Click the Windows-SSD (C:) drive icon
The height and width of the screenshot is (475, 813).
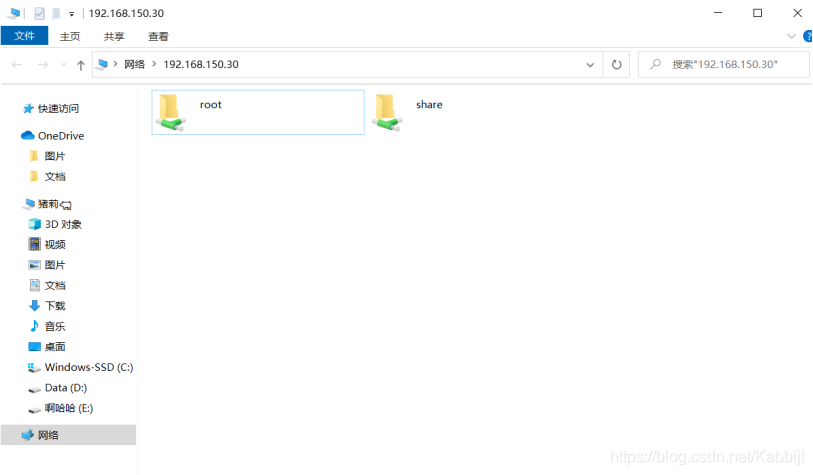34,367
